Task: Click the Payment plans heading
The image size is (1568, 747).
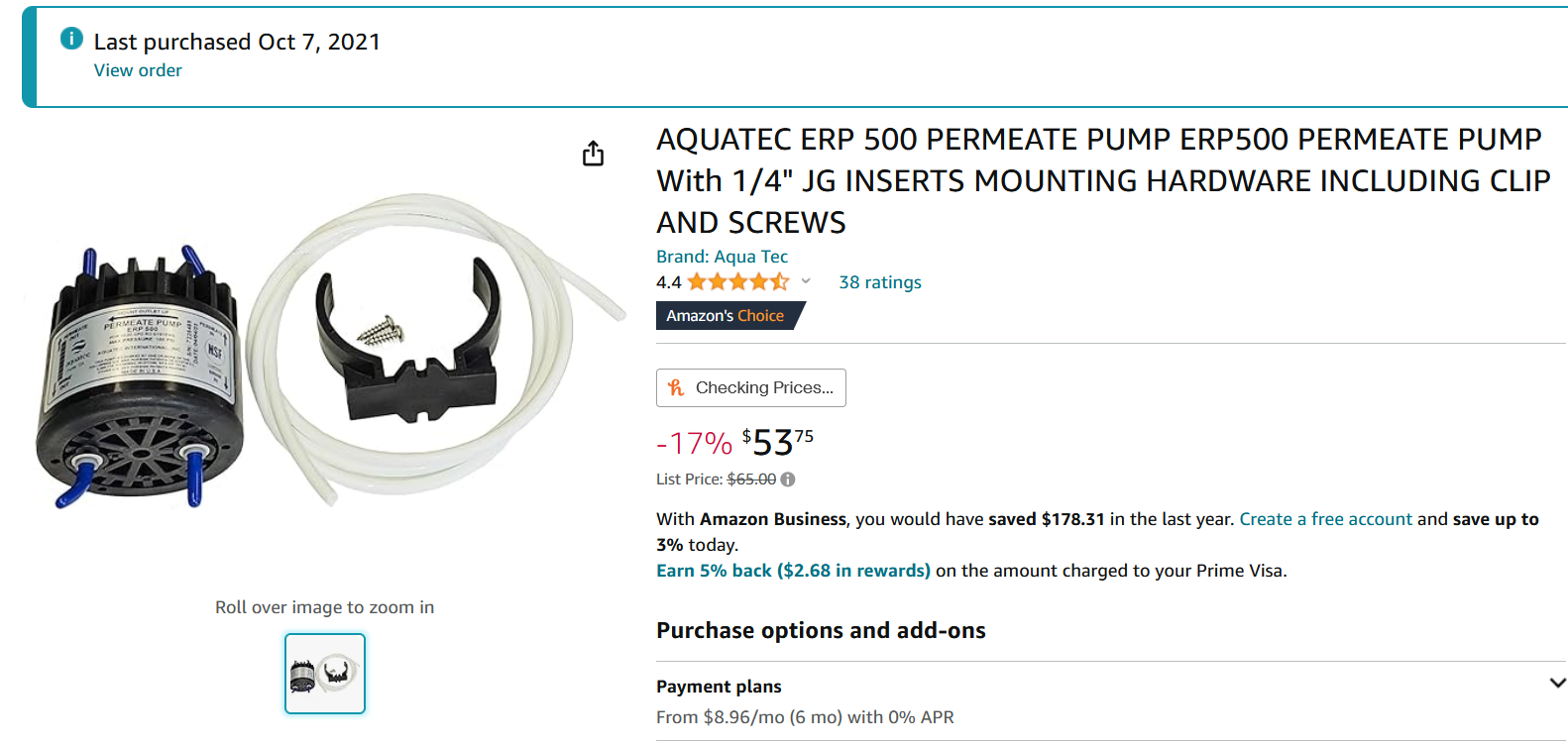Action: [719, 687]
